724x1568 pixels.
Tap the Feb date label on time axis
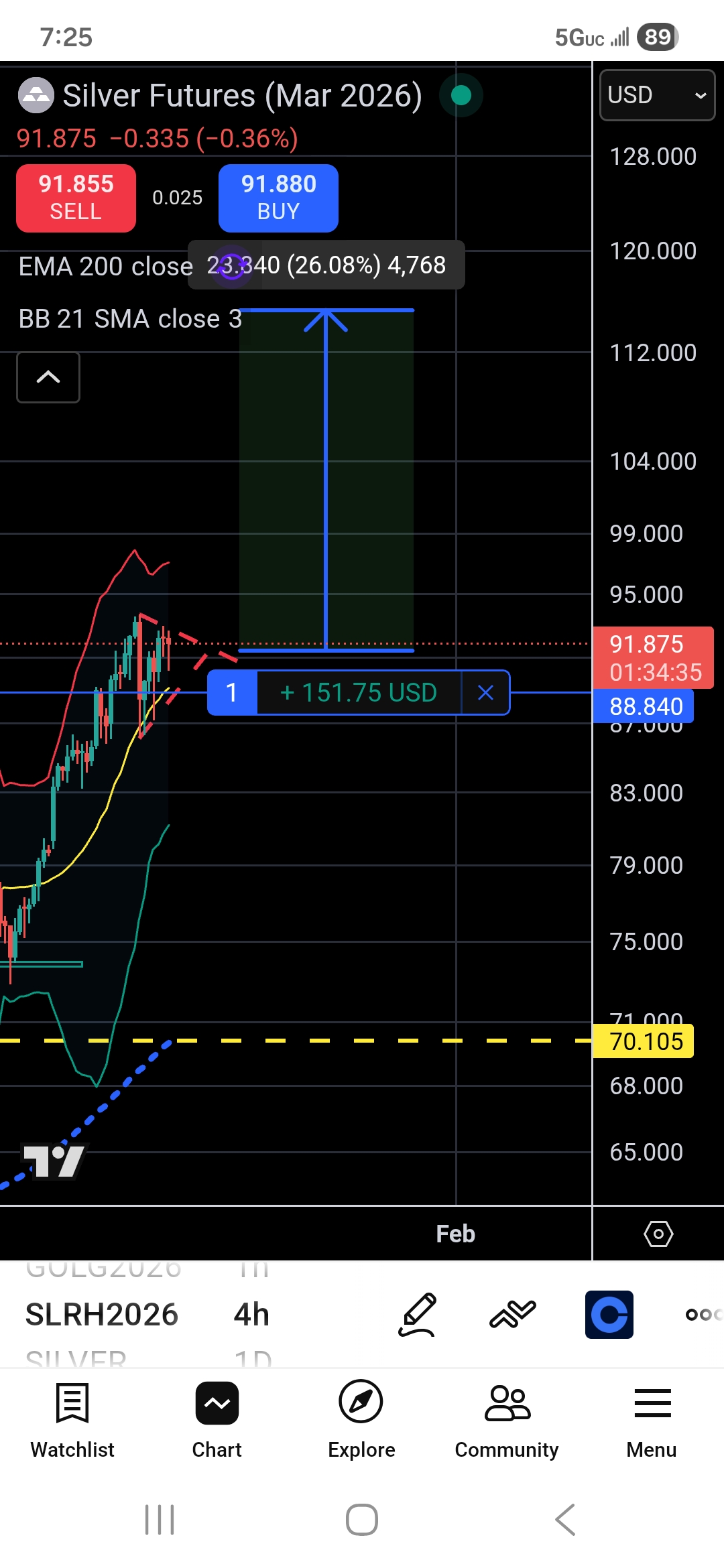click(455, 1234)
